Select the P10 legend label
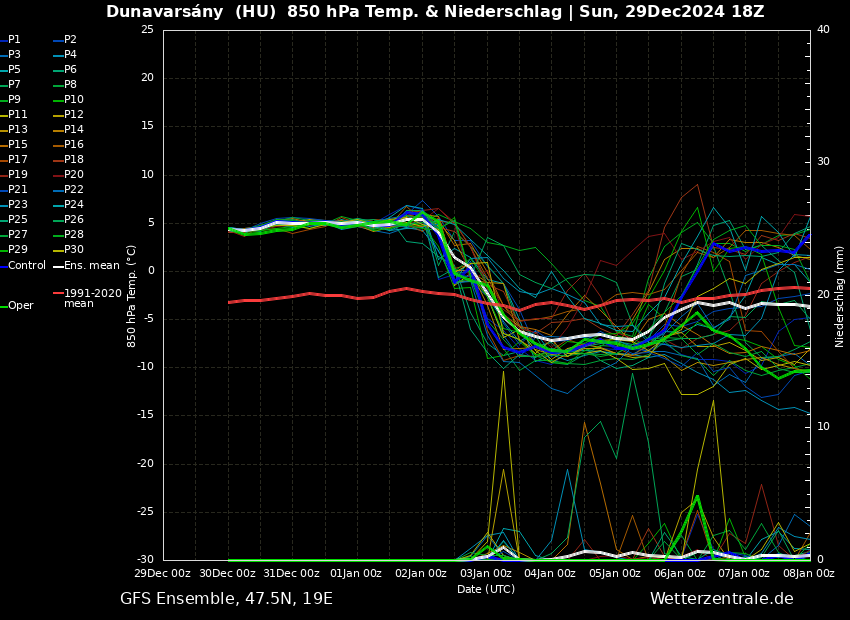 (x=73, y=100)
